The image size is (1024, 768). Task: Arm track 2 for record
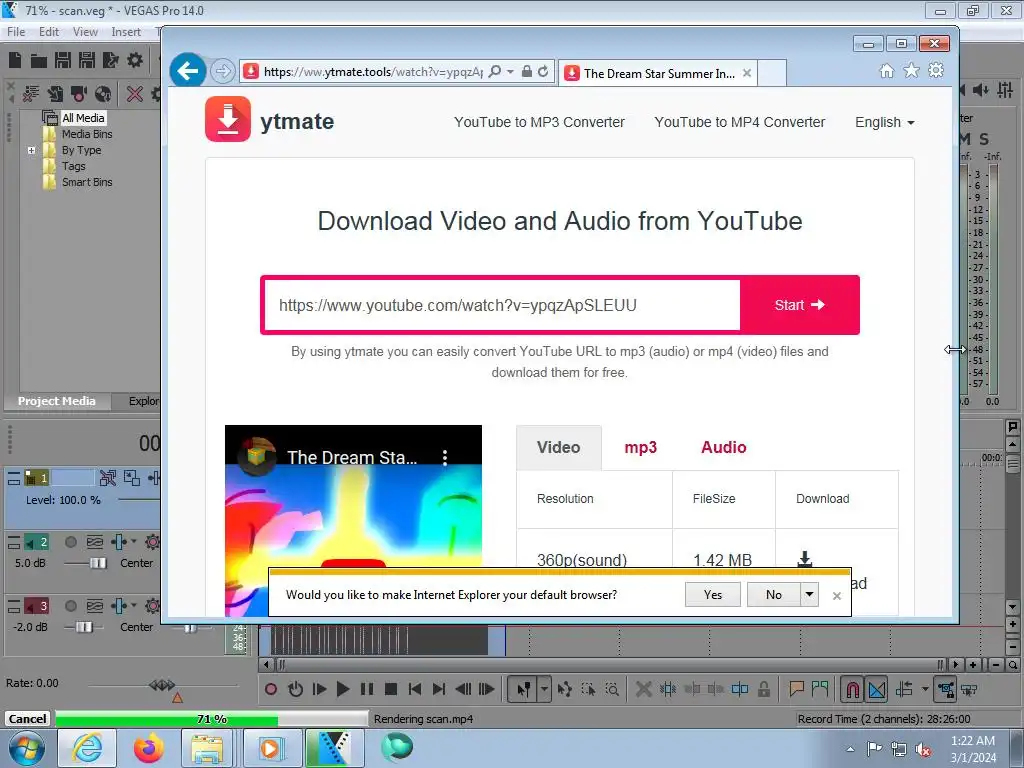click(x=71, y=542)
